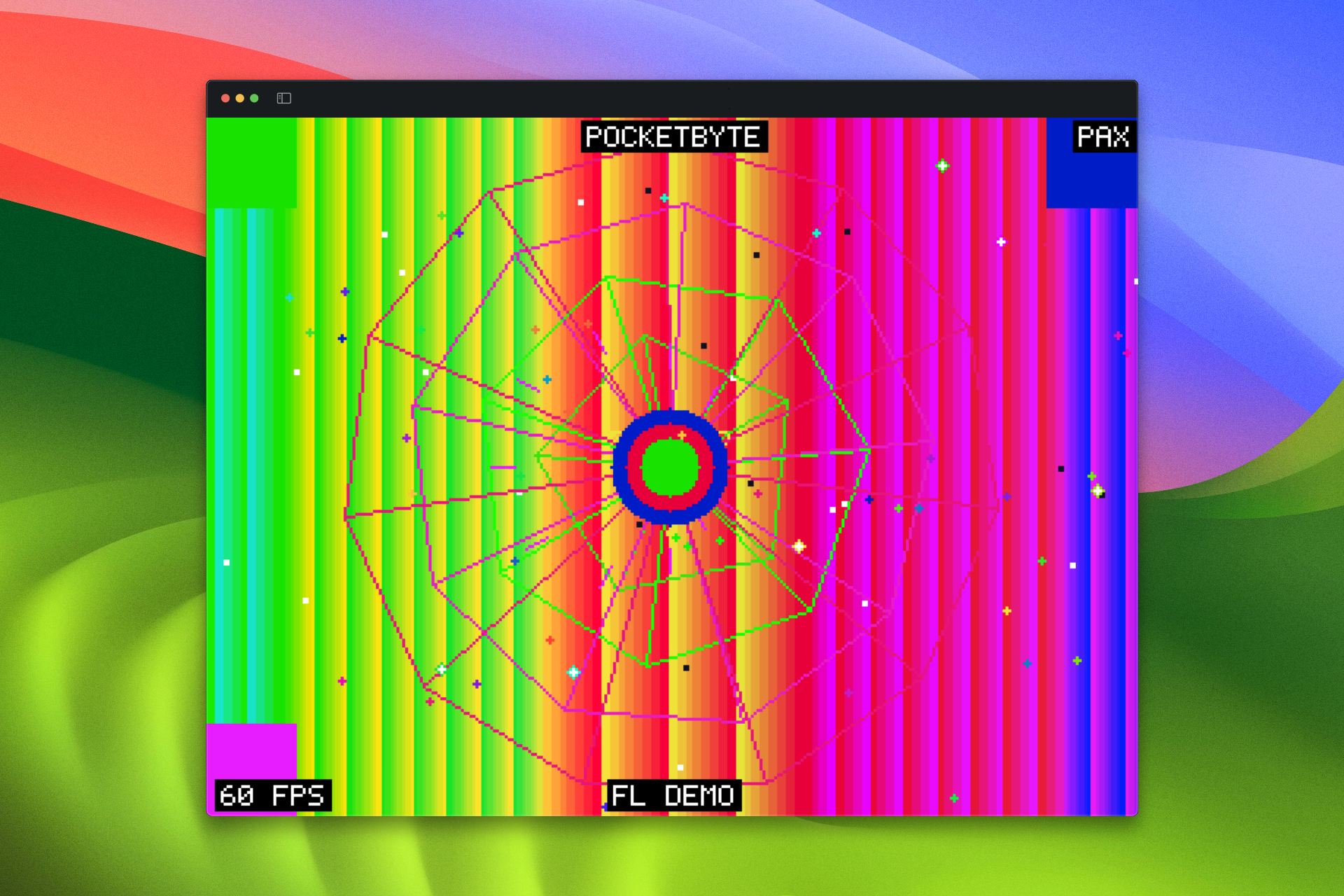Click the 60 FPS counter

point(272,795)
